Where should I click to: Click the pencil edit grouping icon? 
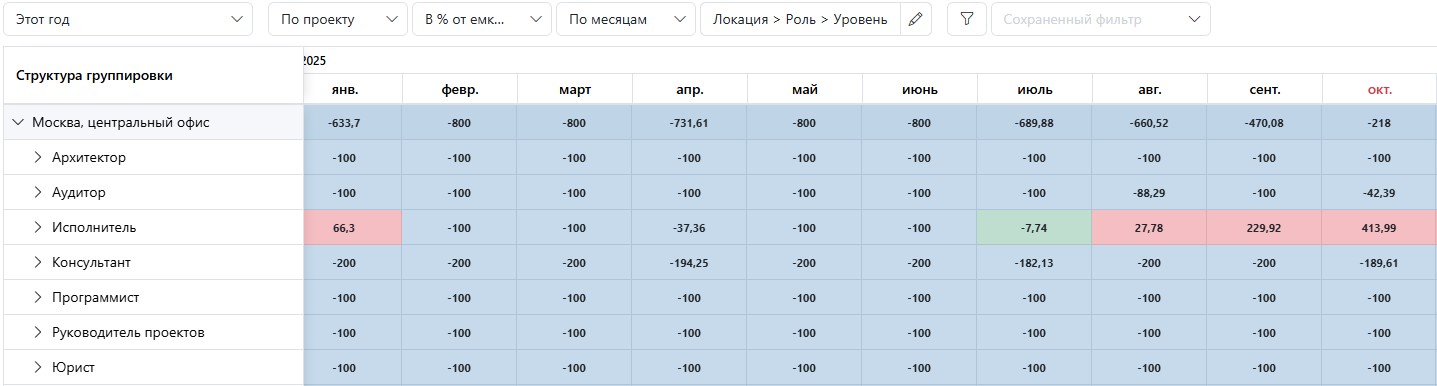click(915, 19)
